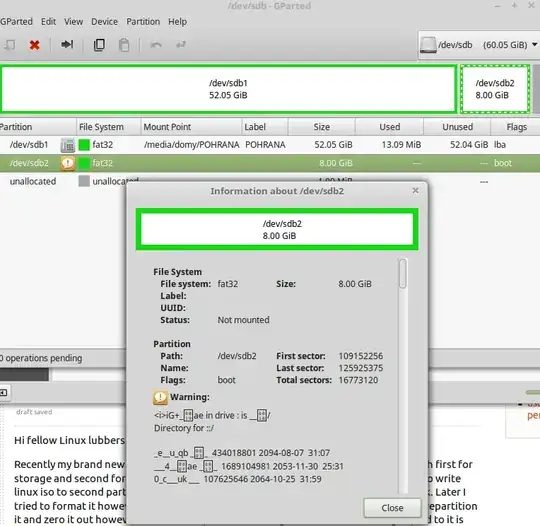Viewport: 540px width, 526px height.
Task: Click the Apply all operations icon
Action: [x=181, y=44]
